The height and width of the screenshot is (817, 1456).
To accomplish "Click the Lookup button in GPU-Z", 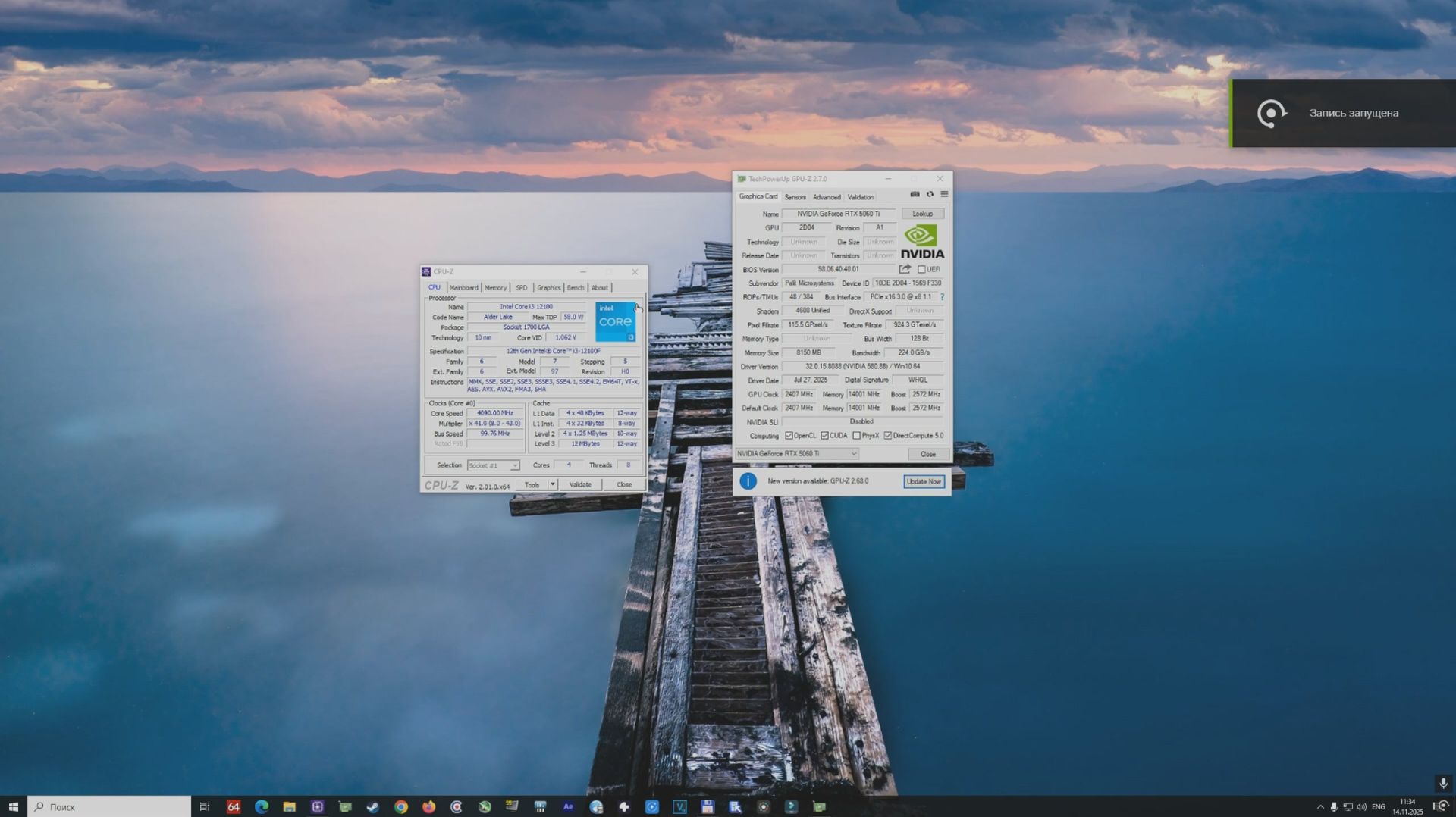I will click(x=923, y=214).
